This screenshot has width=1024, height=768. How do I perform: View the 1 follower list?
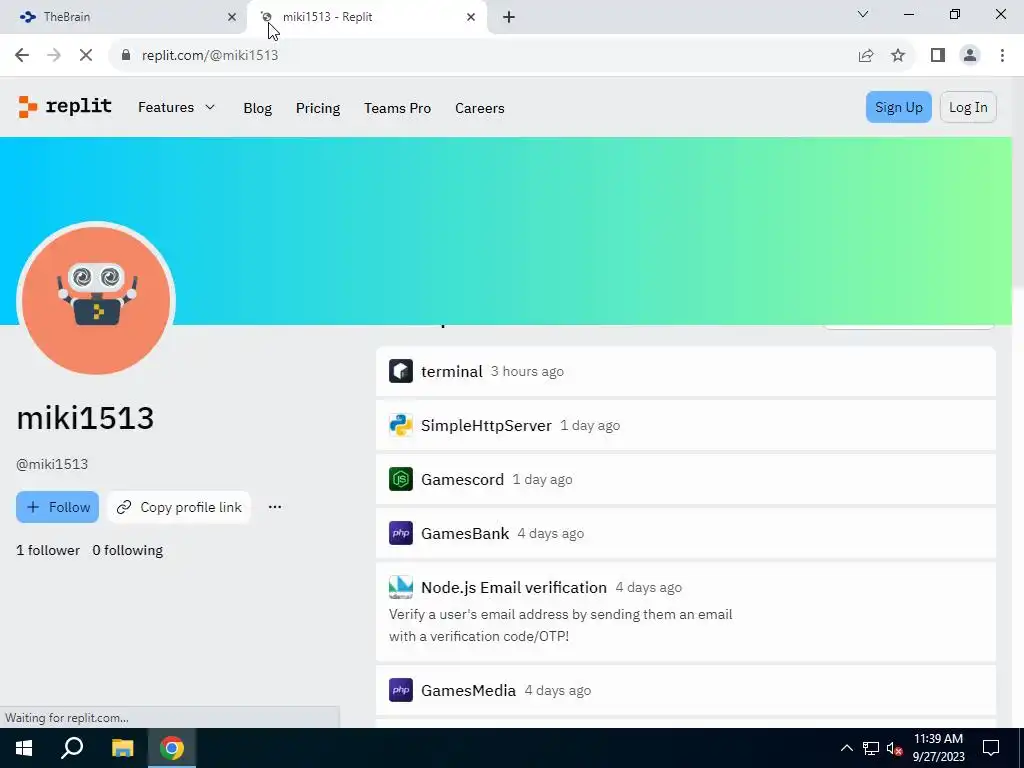pyautogui.click(x=48, y=550)
